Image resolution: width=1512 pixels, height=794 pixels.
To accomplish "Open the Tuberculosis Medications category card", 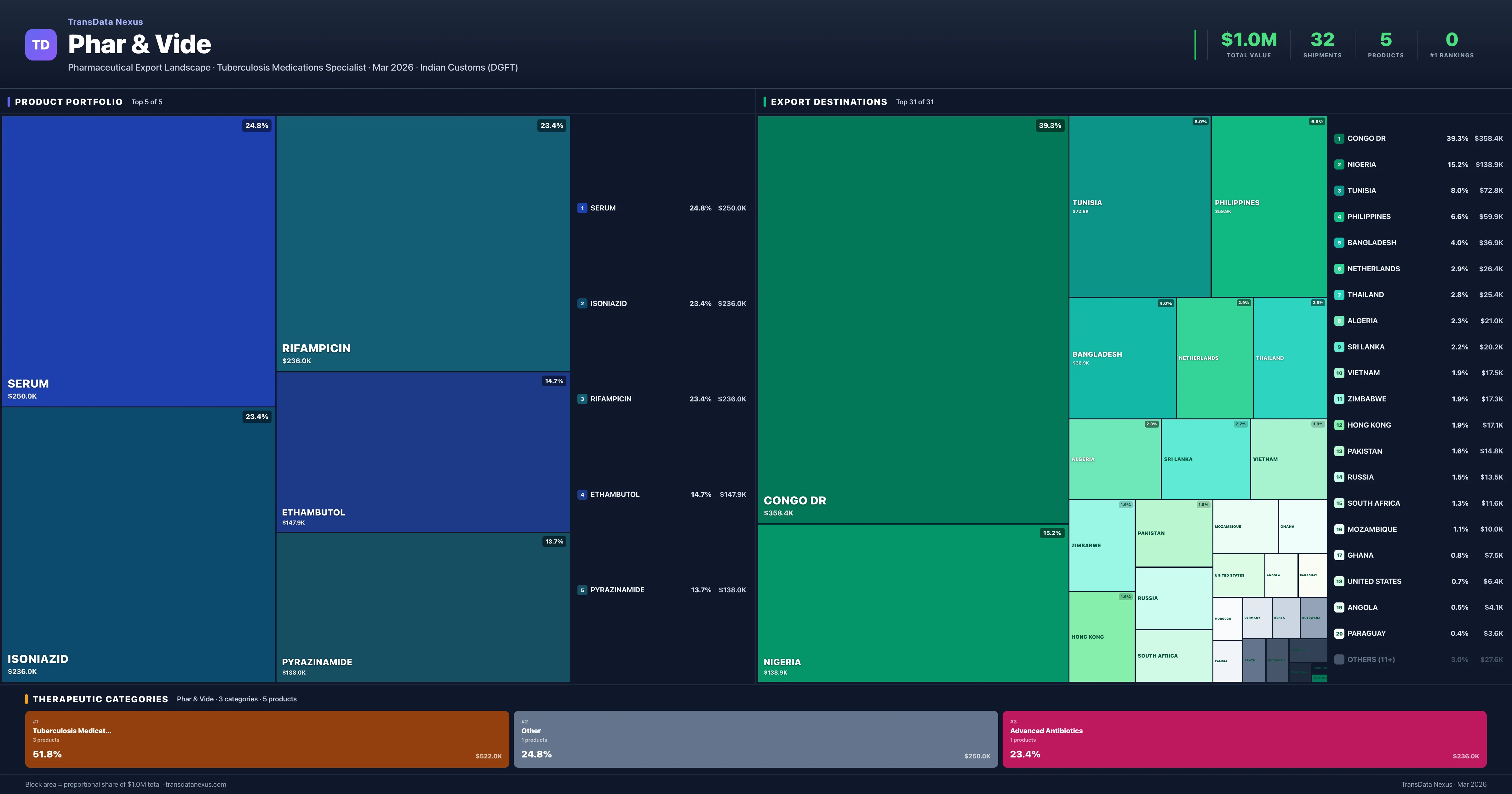I will (x=266, y=739).
